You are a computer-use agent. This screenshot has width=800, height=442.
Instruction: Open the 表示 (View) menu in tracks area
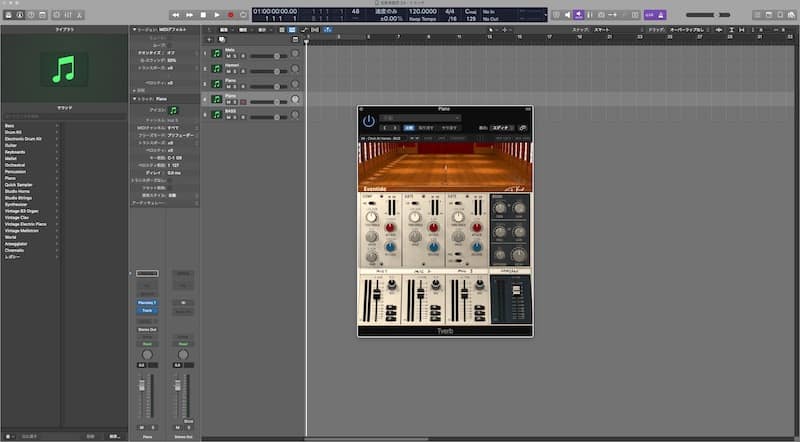(263, 30)
